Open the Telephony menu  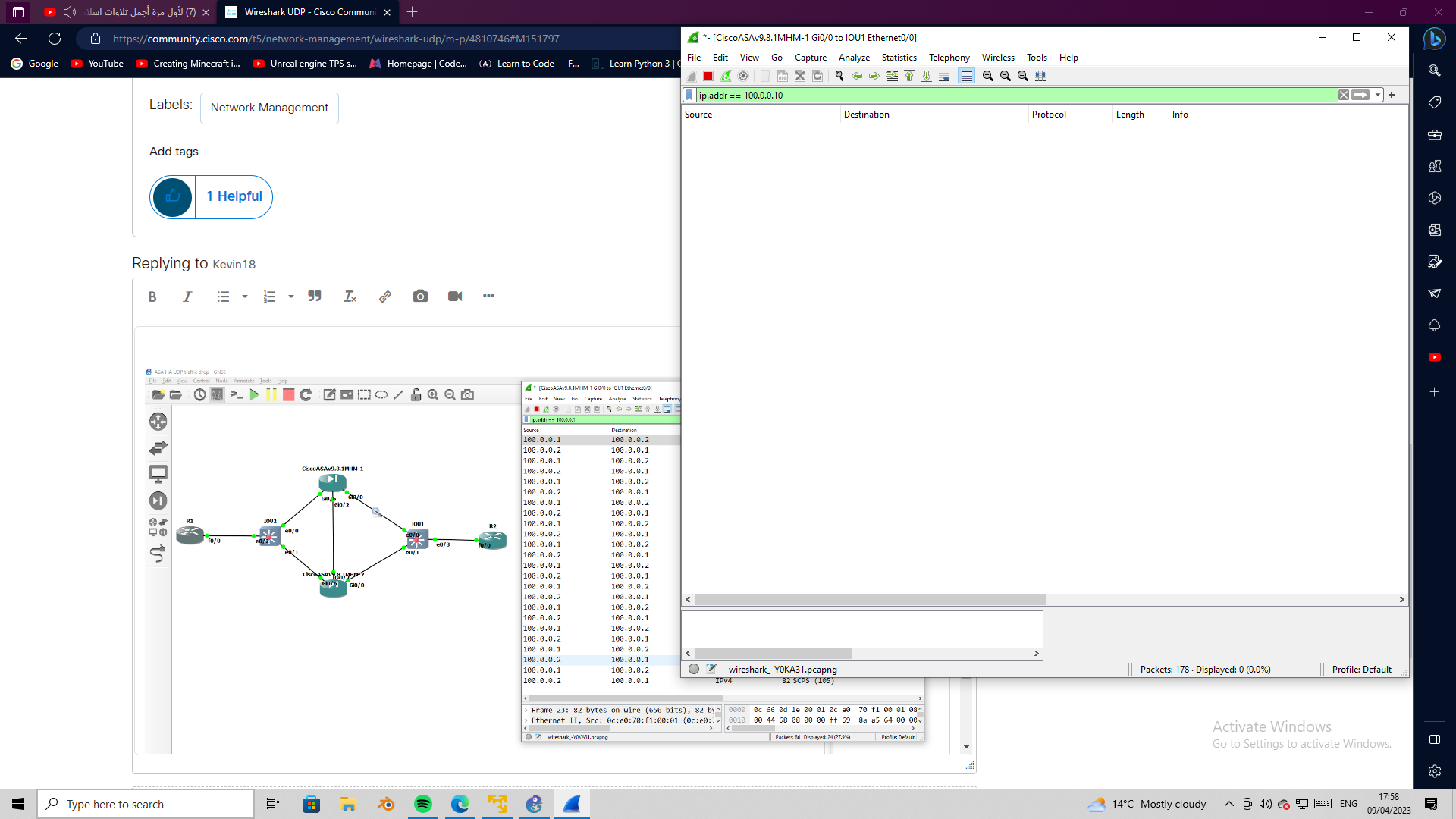(949, 57)
